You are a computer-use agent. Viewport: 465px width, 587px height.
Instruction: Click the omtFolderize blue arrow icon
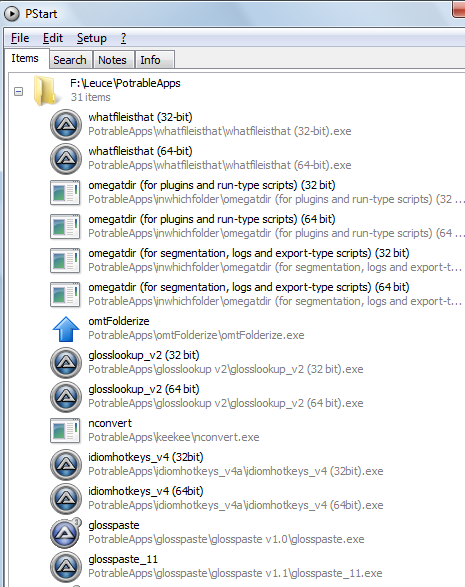66,329
